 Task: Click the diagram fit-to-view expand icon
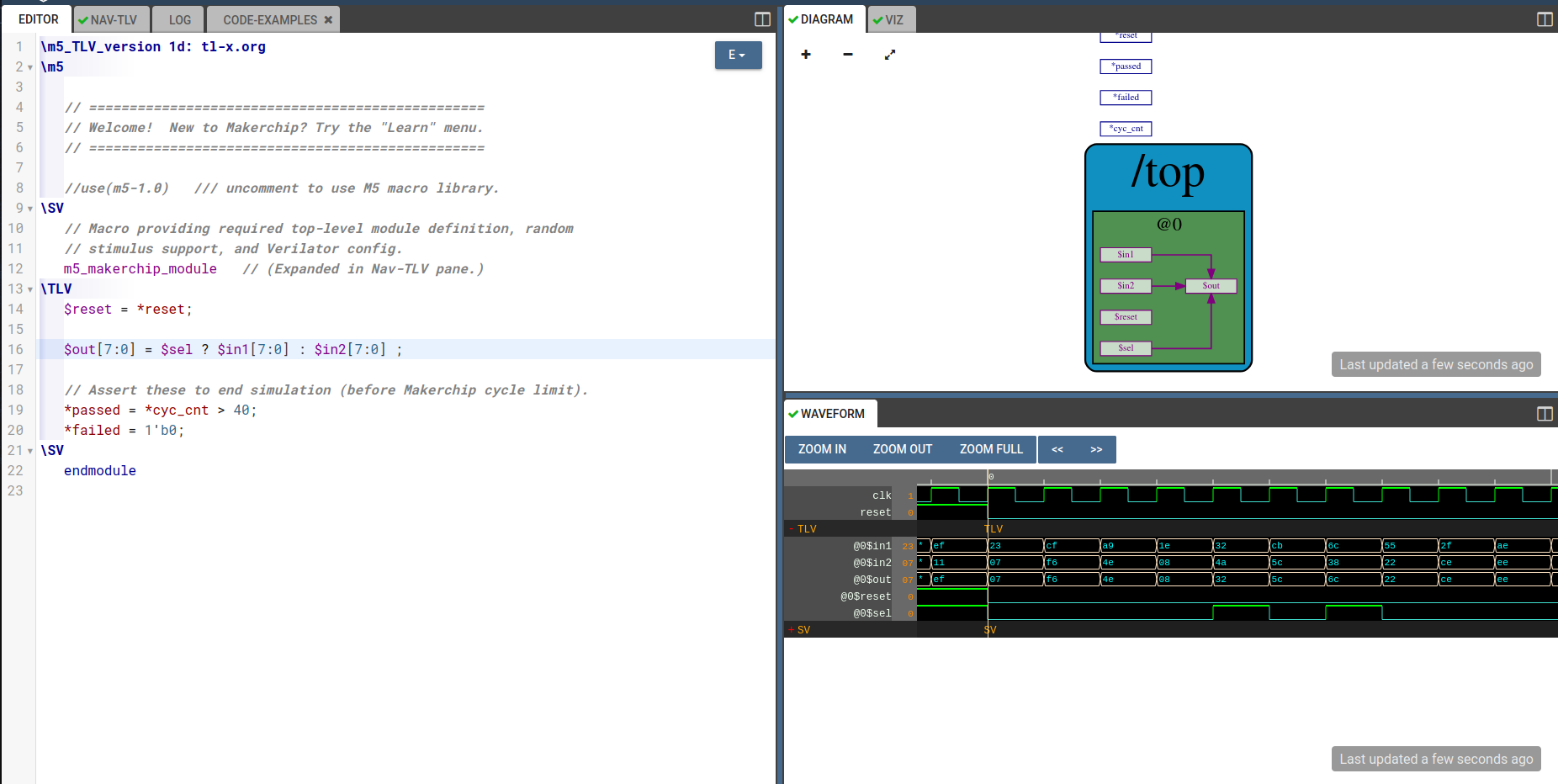890,55
